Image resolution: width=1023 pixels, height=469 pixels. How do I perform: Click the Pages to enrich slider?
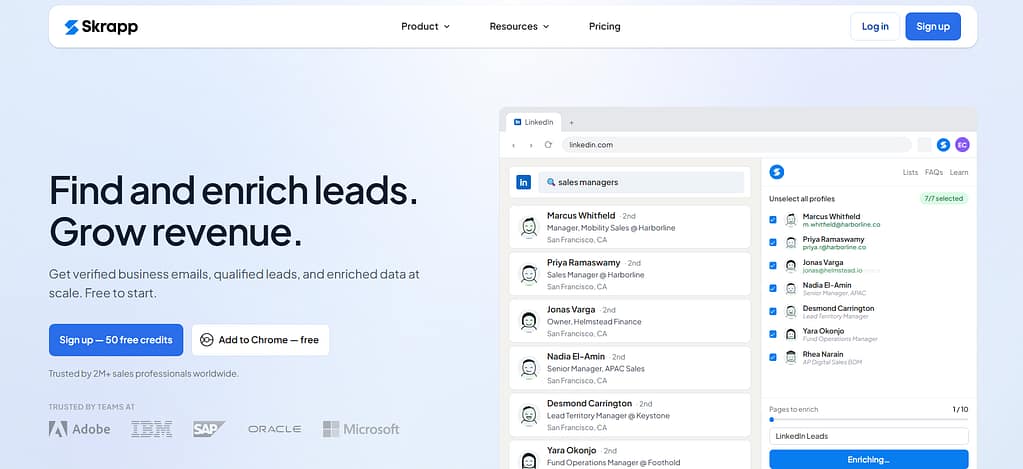click(x=868, y=420)
